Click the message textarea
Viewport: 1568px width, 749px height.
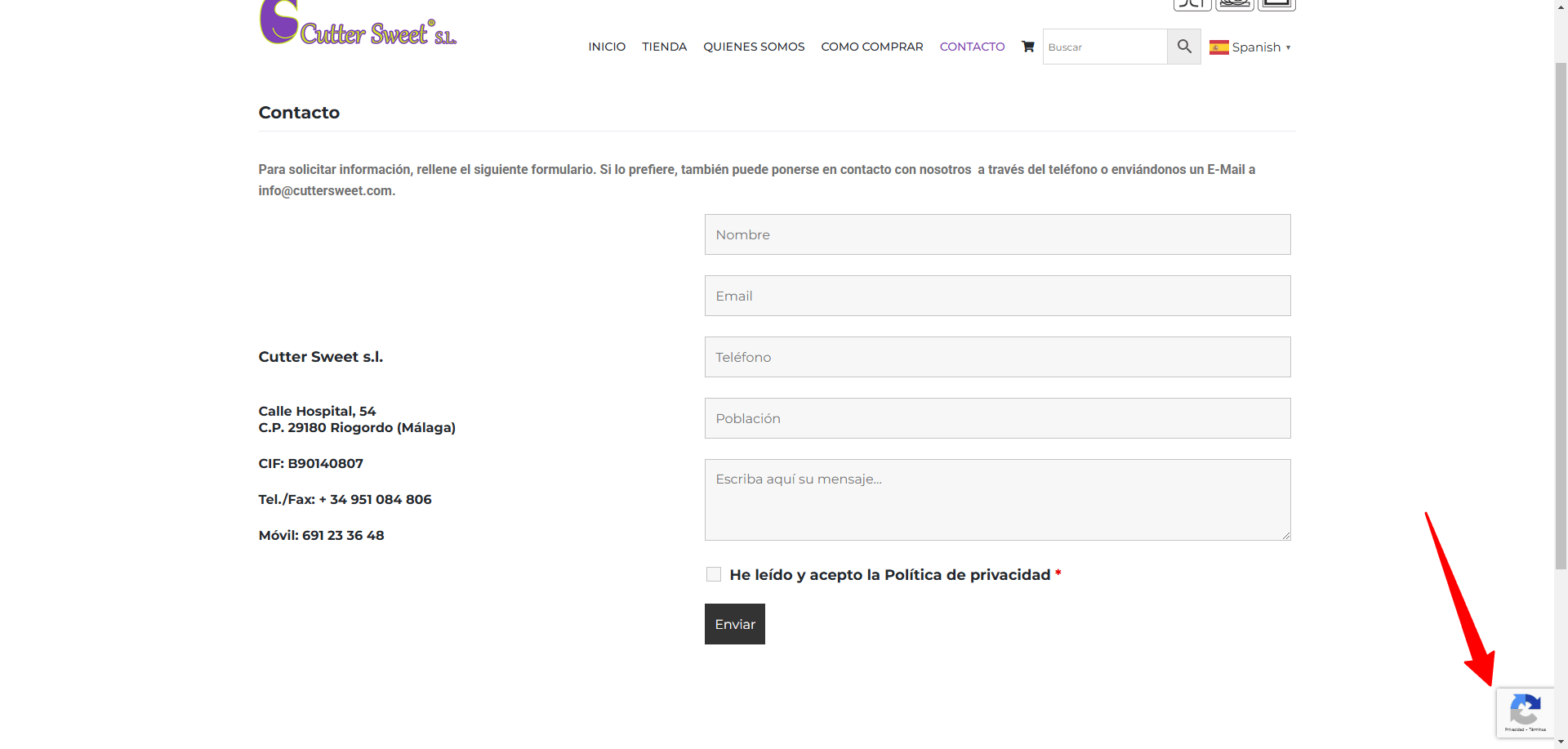click(997, 500)
